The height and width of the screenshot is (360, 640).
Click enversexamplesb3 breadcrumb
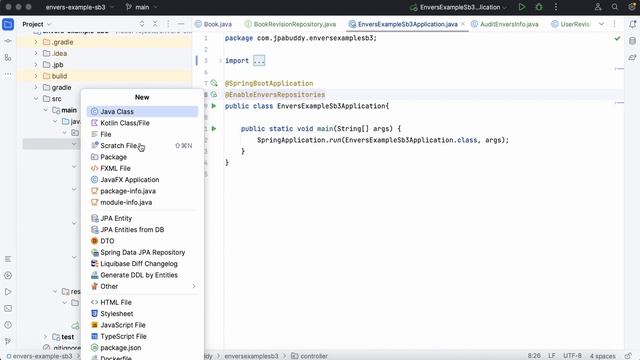point(251,356)
